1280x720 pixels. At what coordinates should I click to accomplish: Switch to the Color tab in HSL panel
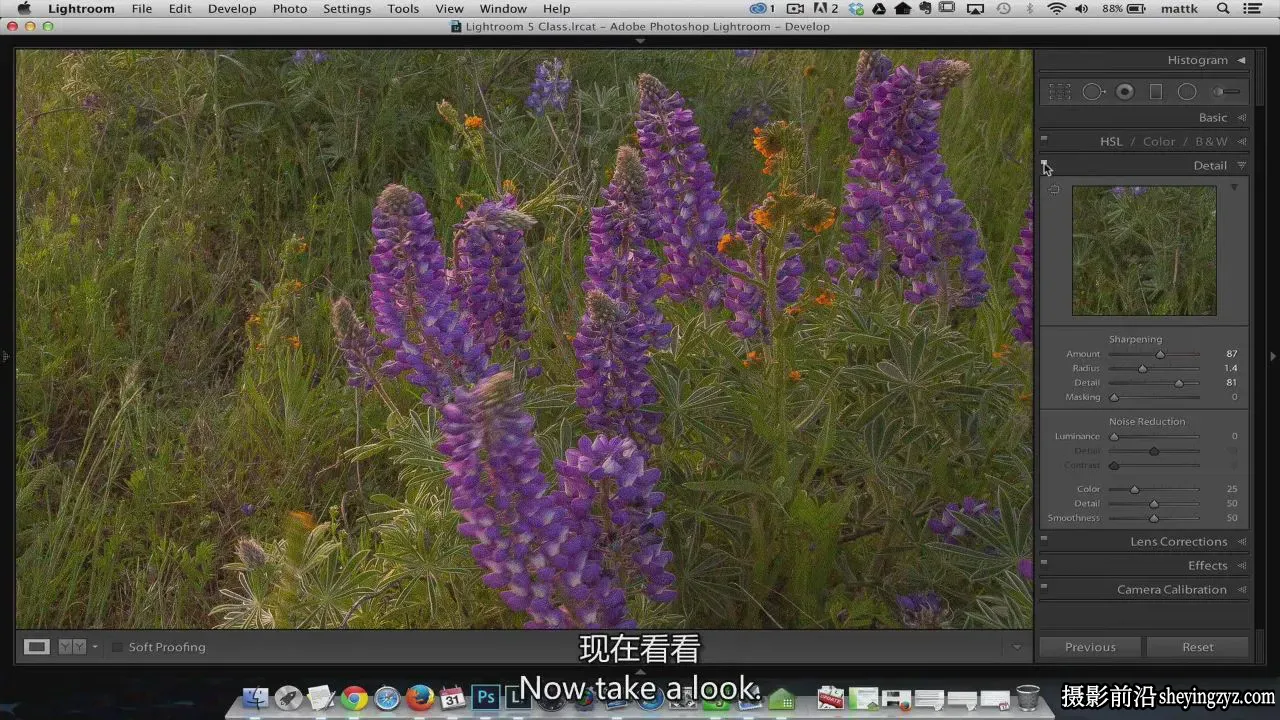(1159, 142)
